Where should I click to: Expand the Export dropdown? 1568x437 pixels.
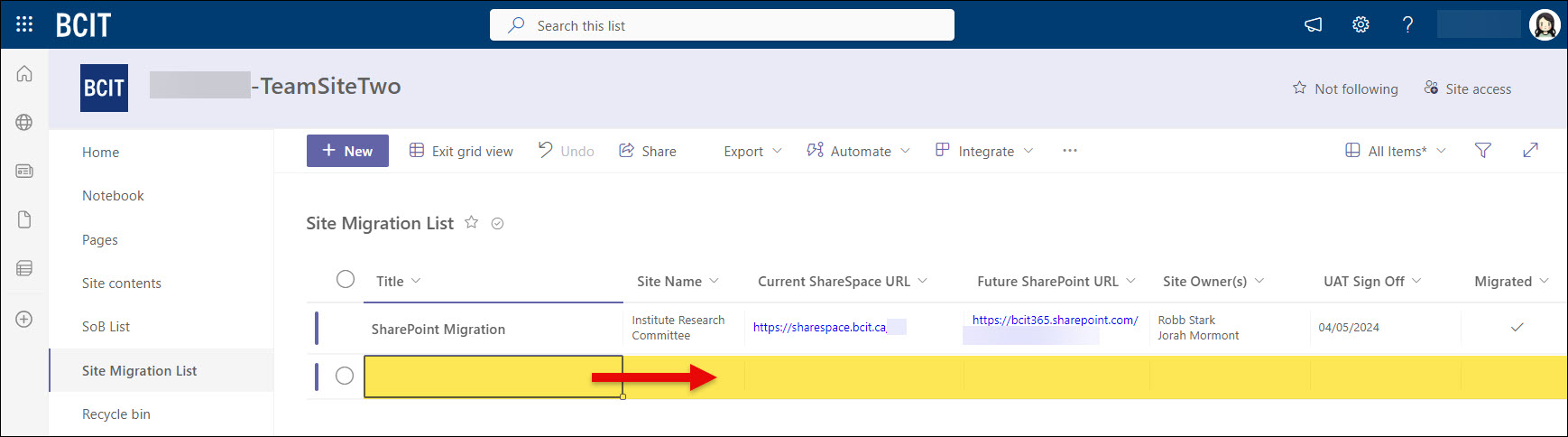click(x=752, y=151)
